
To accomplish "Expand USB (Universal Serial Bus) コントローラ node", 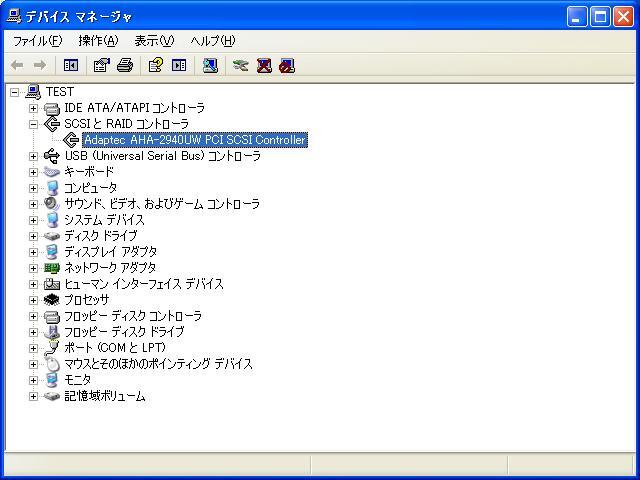I will click(33, 156).
